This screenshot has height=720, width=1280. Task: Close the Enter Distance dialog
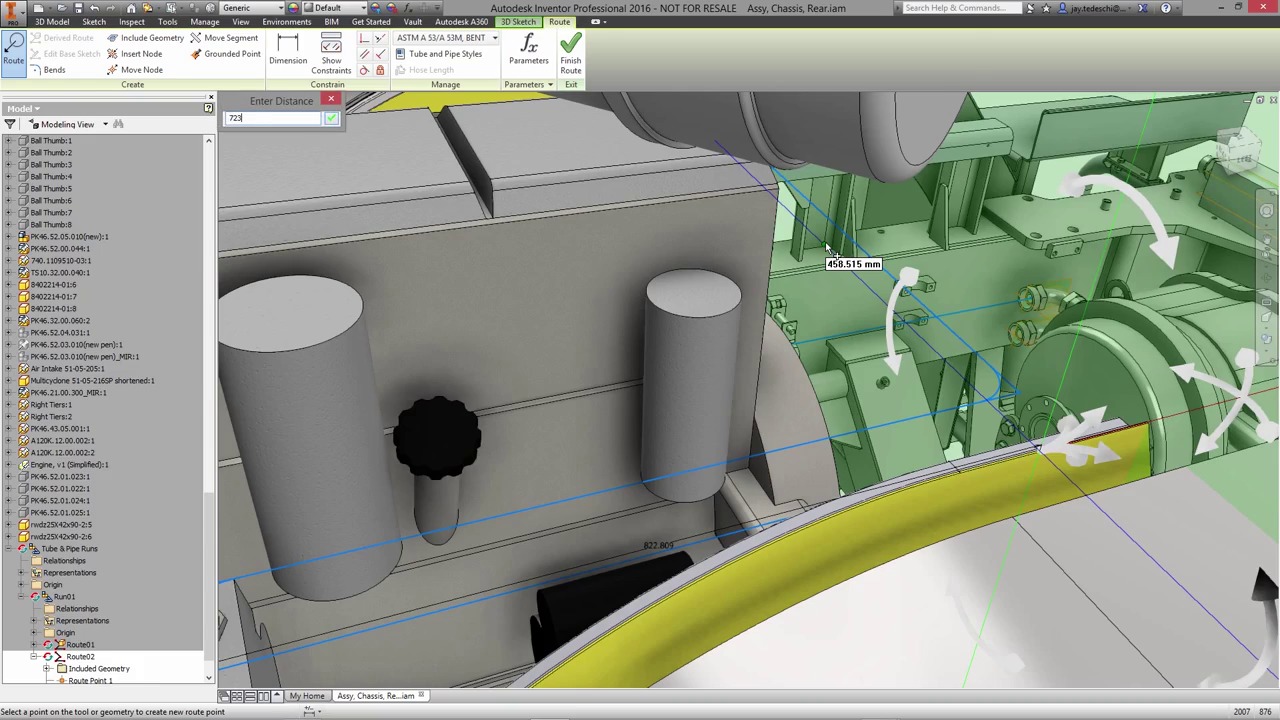click(331, 100)
